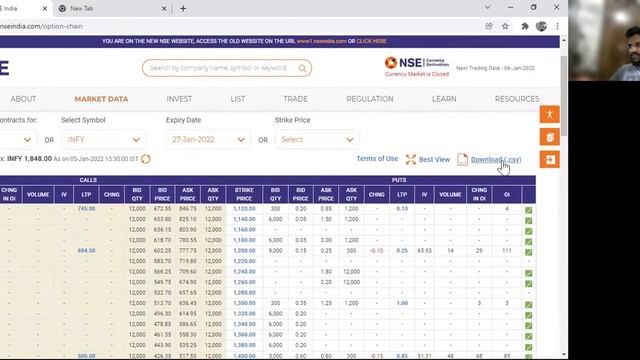
Task: Click the puts LTP value 1.00
Action: (402, 303)
